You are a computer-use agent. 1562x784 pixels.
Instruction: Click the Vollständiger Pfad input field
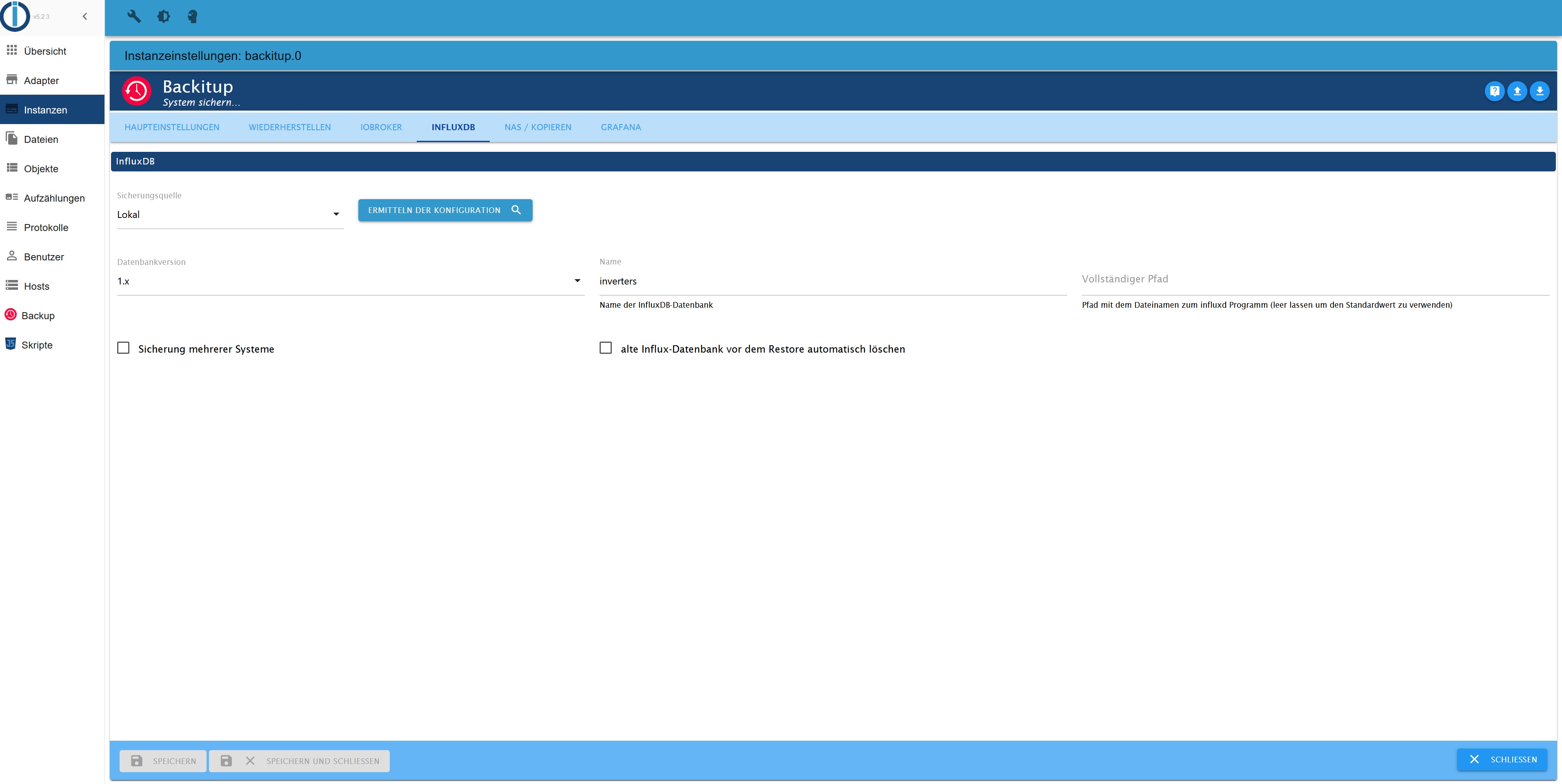[x=1315, y=280]
